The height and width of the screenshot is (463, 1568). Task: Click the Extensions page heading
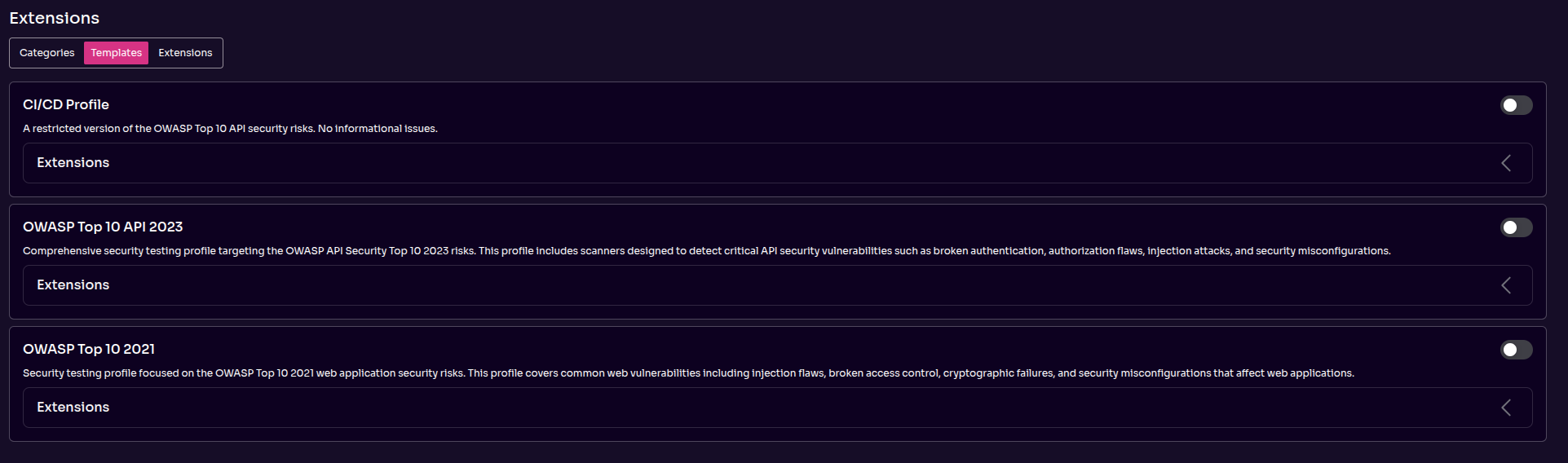(55, 18)
